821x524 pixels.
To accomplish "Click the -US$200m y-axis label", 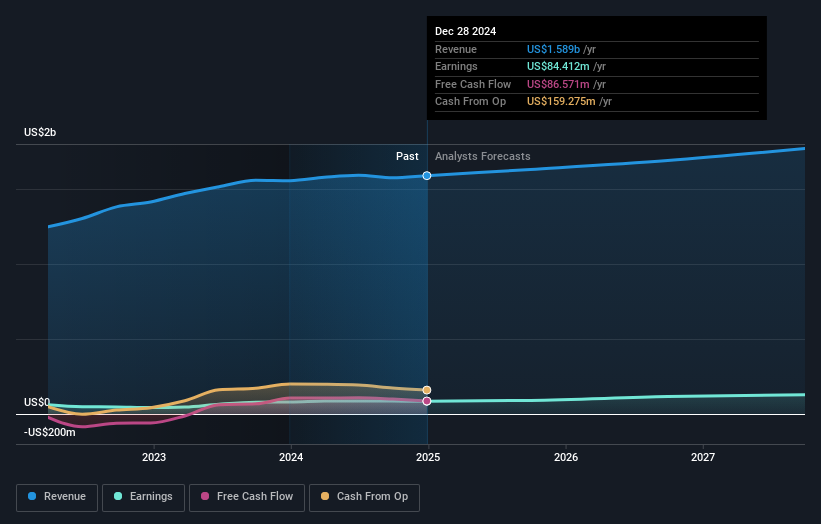I will click(x=49, y=432).
